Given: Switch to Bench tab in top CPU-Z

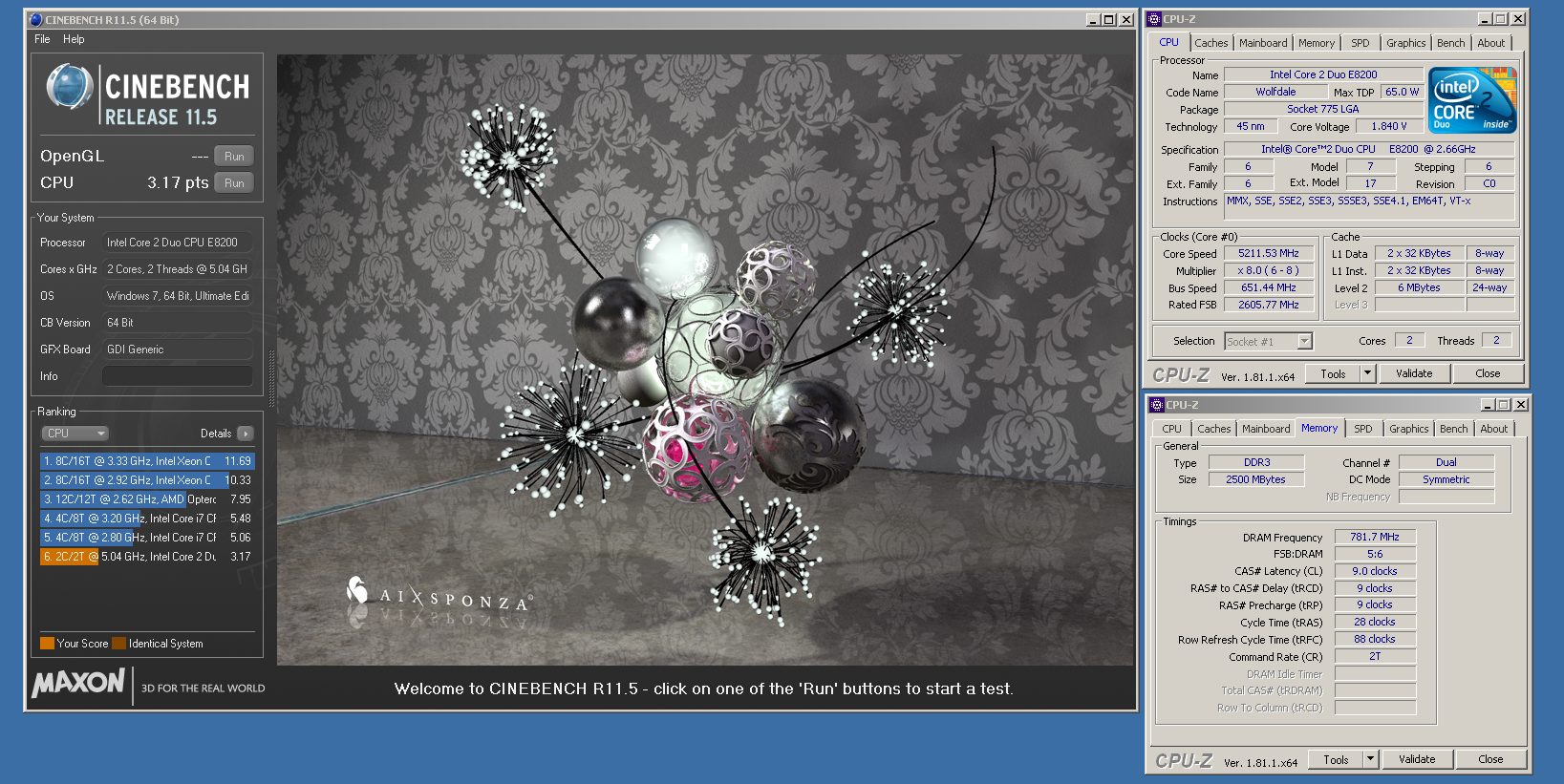Looking at the screenshot, I should pos(1451,43).
